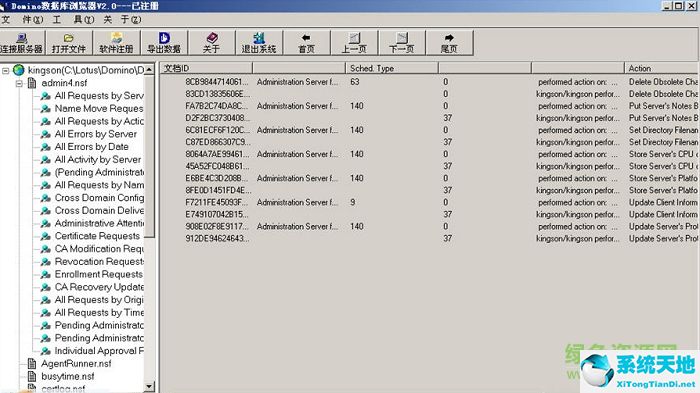
Task: Jump to last page 尾页
Action: coord(449,43)
